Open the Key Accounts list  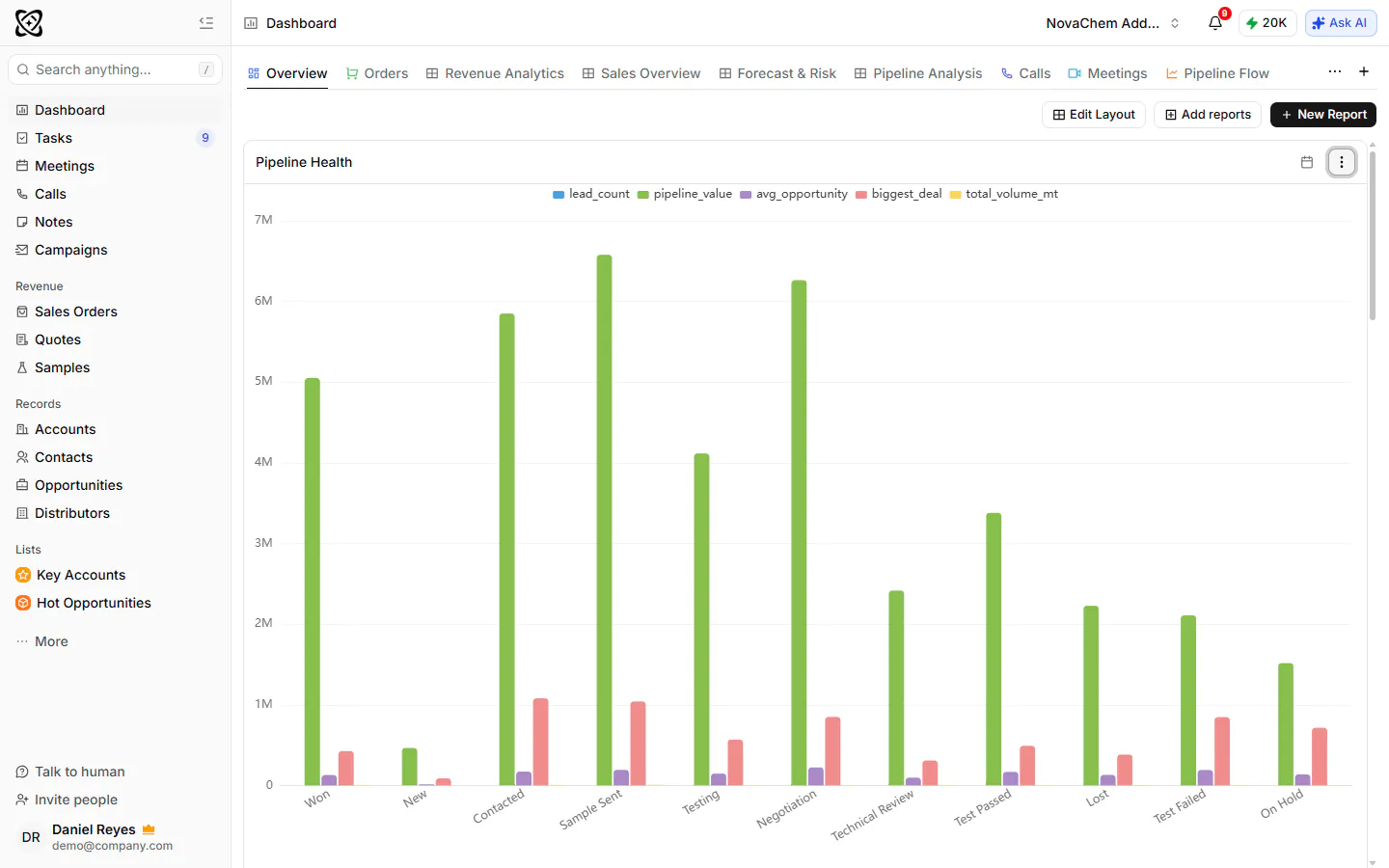[115, 575]
